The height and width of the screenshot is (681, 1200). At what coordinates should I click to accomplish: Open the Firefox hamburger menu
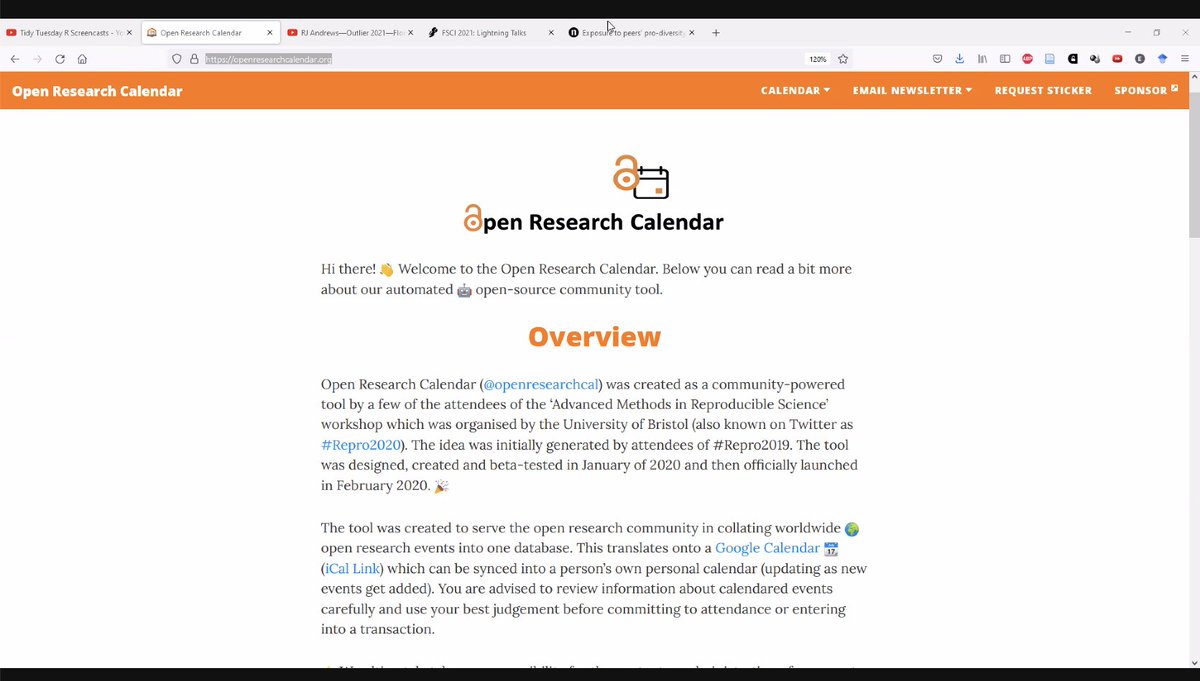point(1185,59)
